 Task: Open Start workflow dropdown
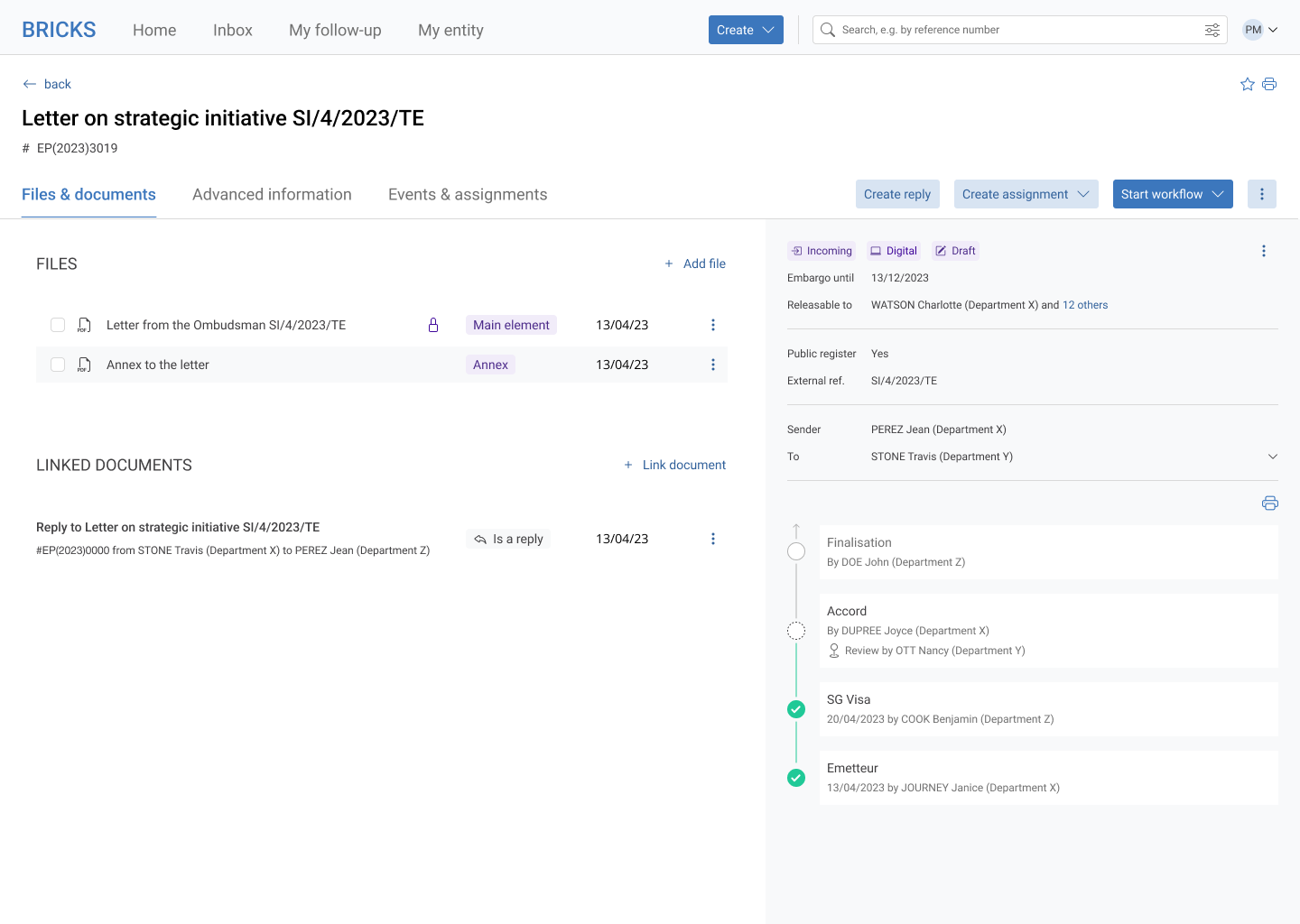(x=1173, y=194)
